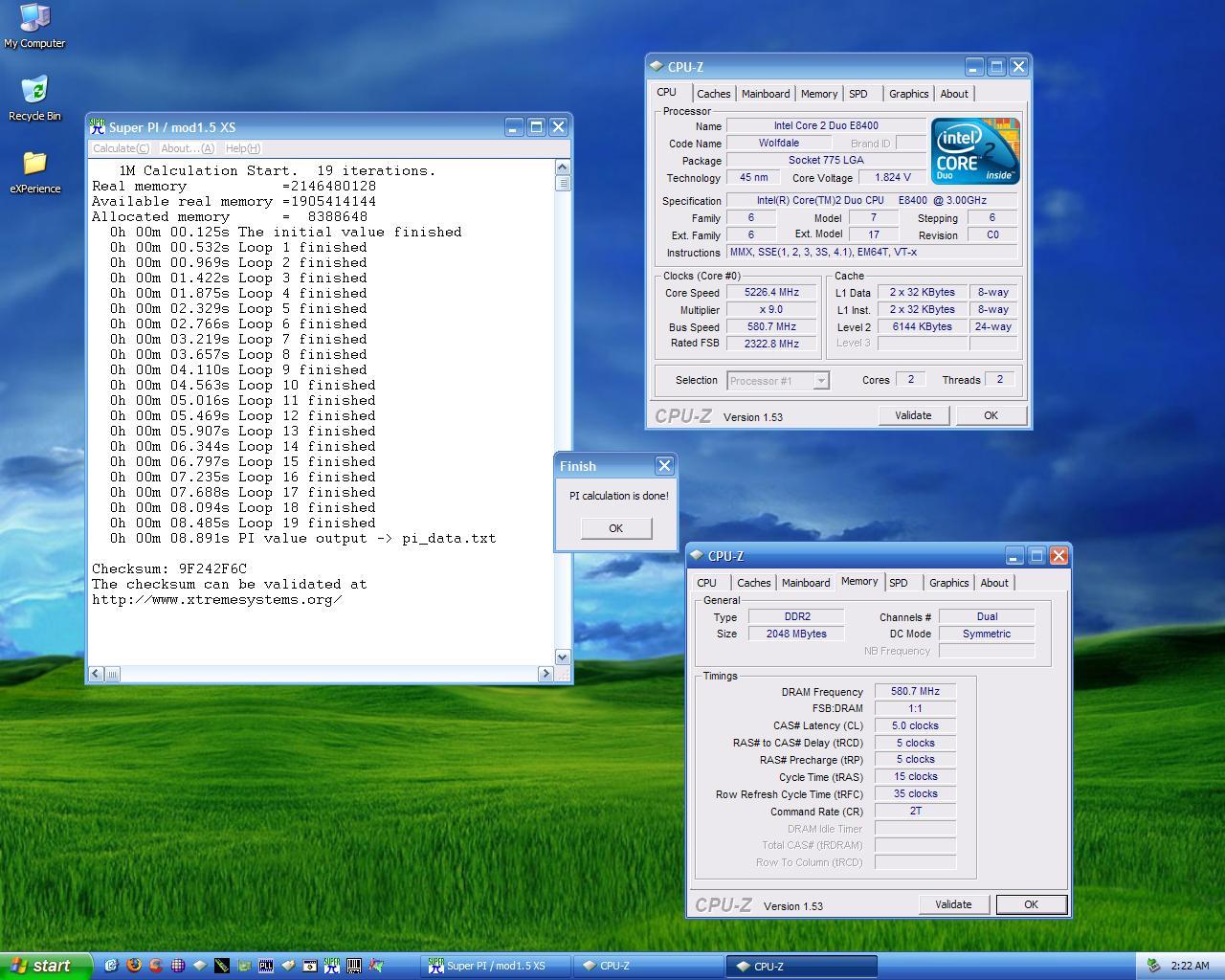The height and width of the screenshot is (980, 1225).
Task: Click the red C icon in quick launch
Action: (156, 966)
